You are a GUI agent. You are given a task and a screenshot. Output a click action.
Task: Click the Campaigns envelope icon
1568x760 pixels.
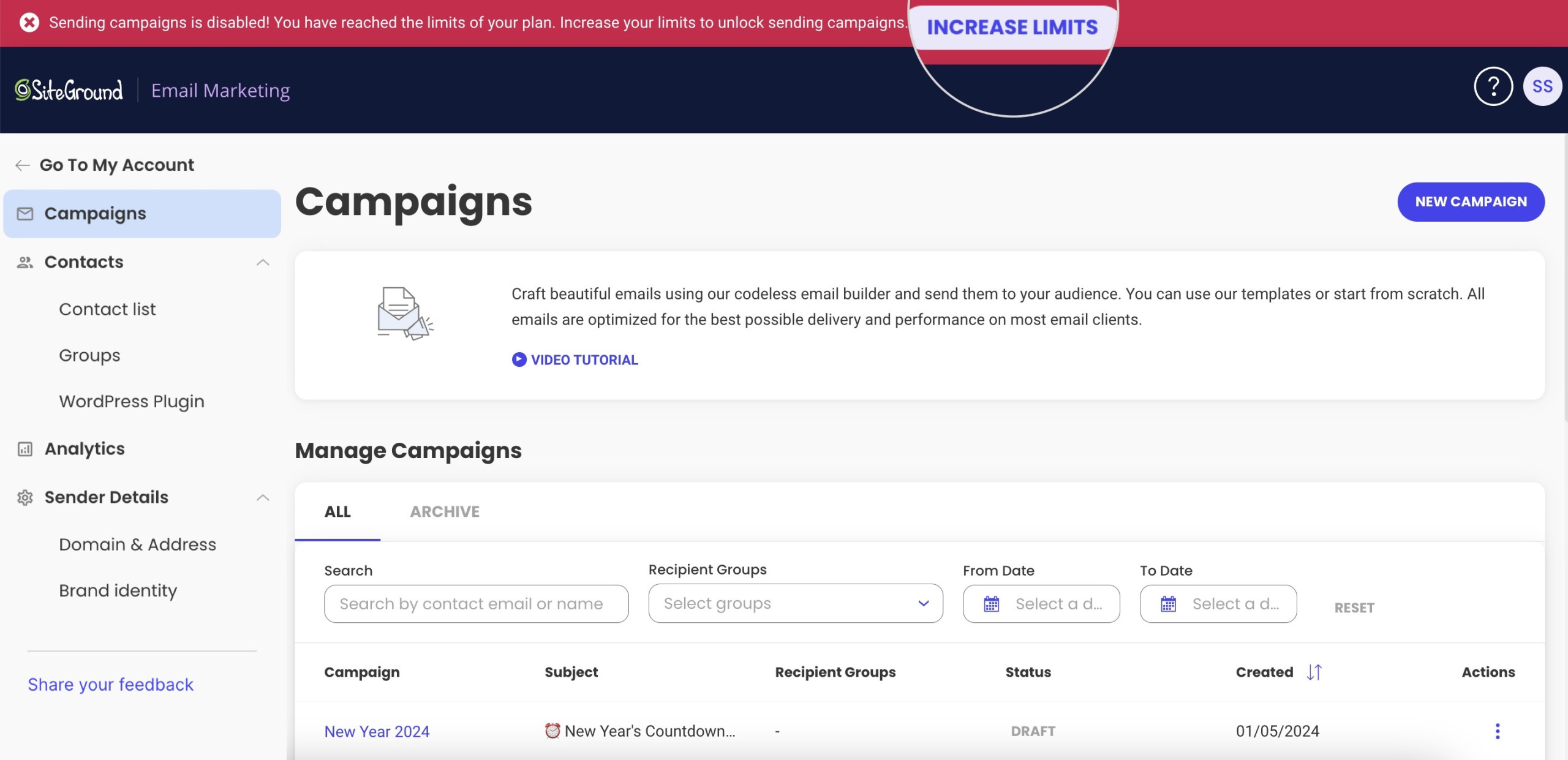pyautogui.click(x=25, y=213)
